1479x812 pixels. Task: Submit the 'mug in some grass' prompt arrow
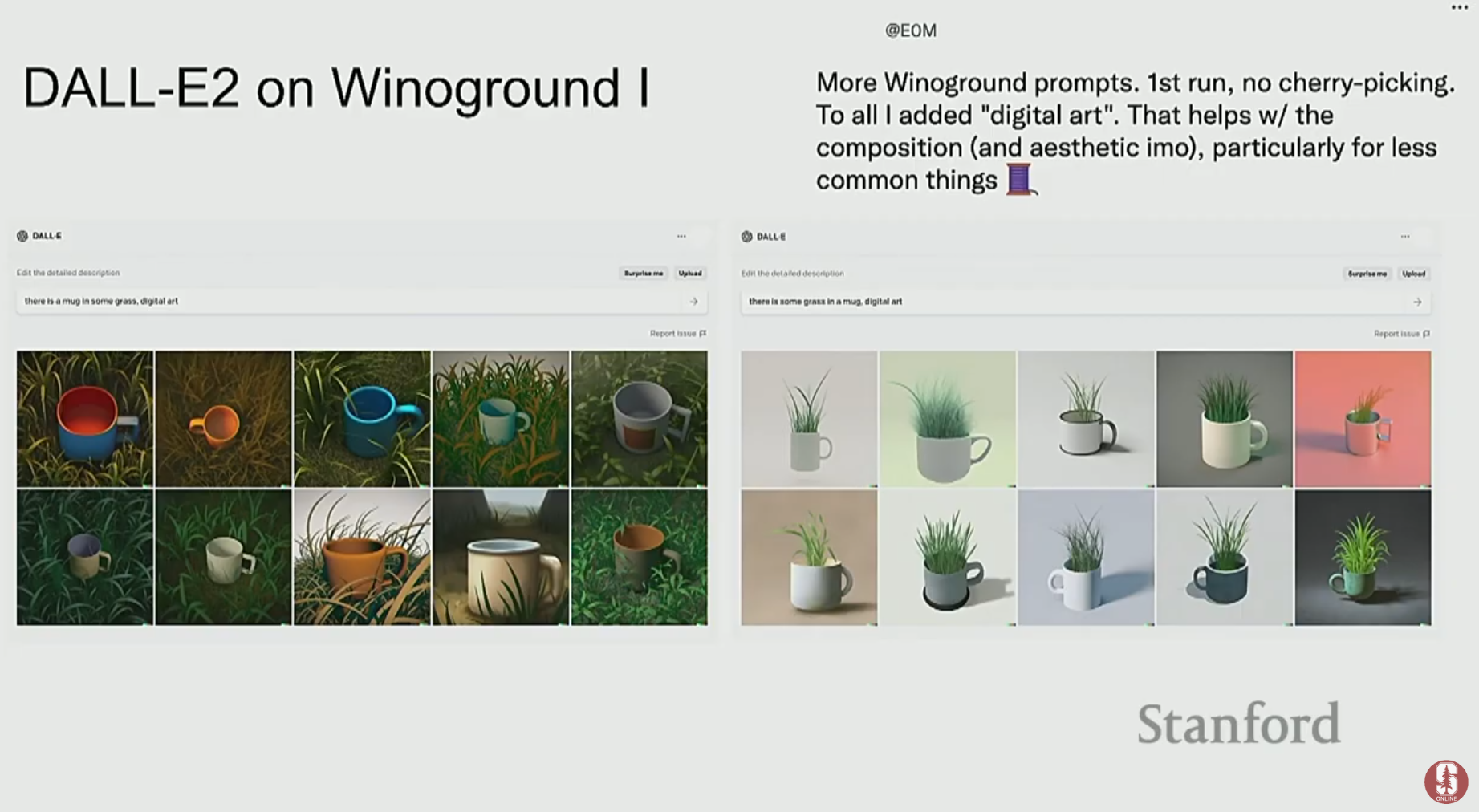693,302
